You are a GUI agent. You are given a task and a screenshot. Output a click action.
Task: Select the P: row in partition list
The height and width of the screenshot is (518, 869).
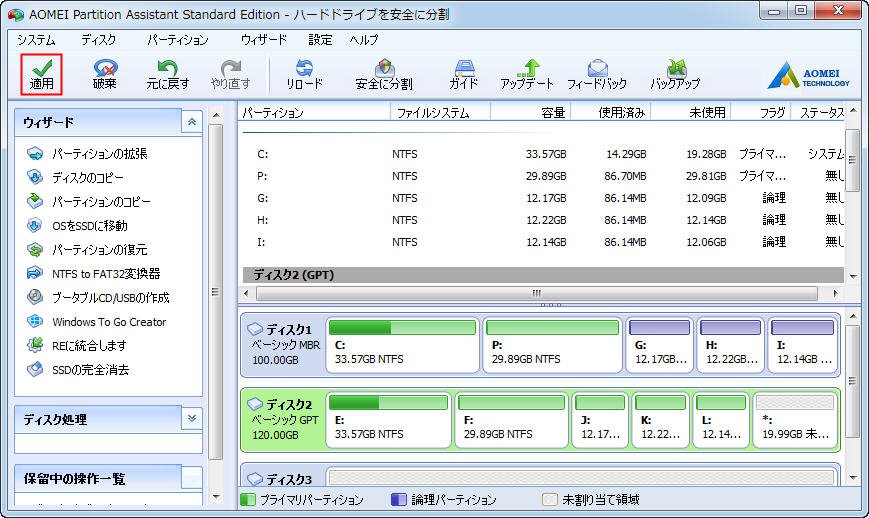543,176
